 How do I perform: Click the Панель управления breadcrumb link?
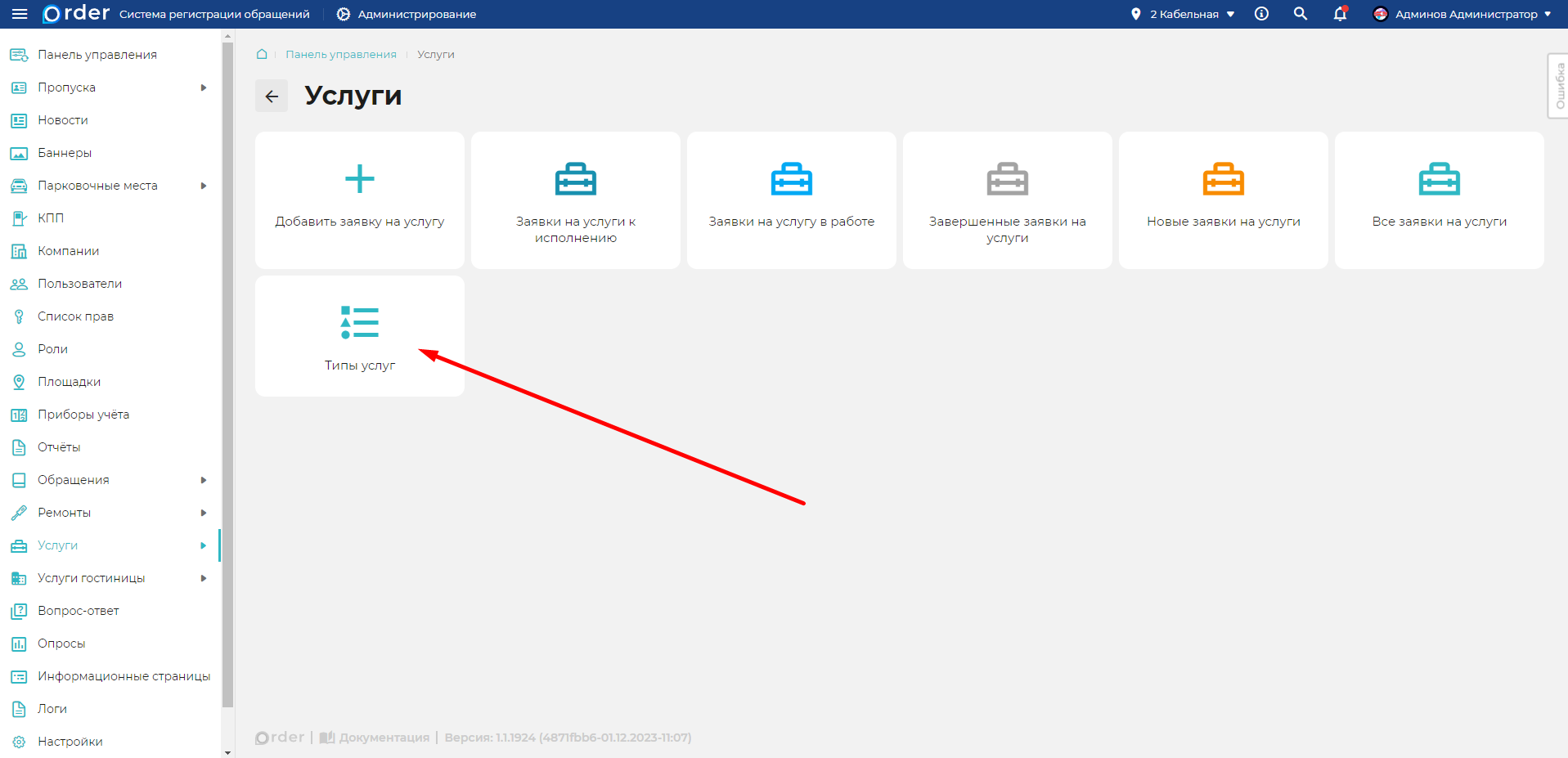coord(340,54)
